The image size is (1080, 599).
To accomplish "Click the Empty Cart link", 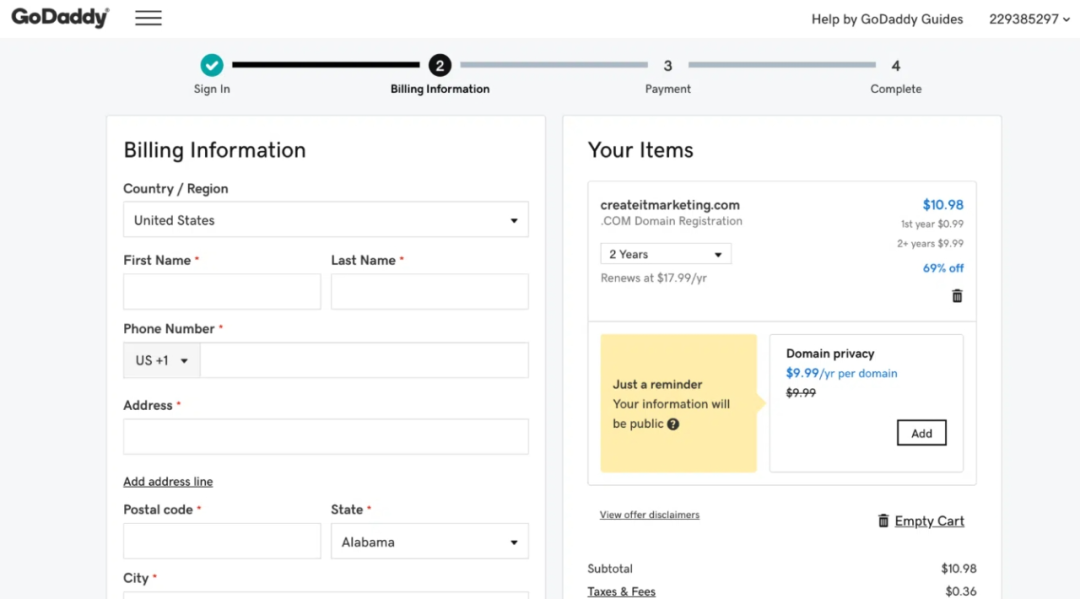I will pyautogui.click(x=929, y=521).
